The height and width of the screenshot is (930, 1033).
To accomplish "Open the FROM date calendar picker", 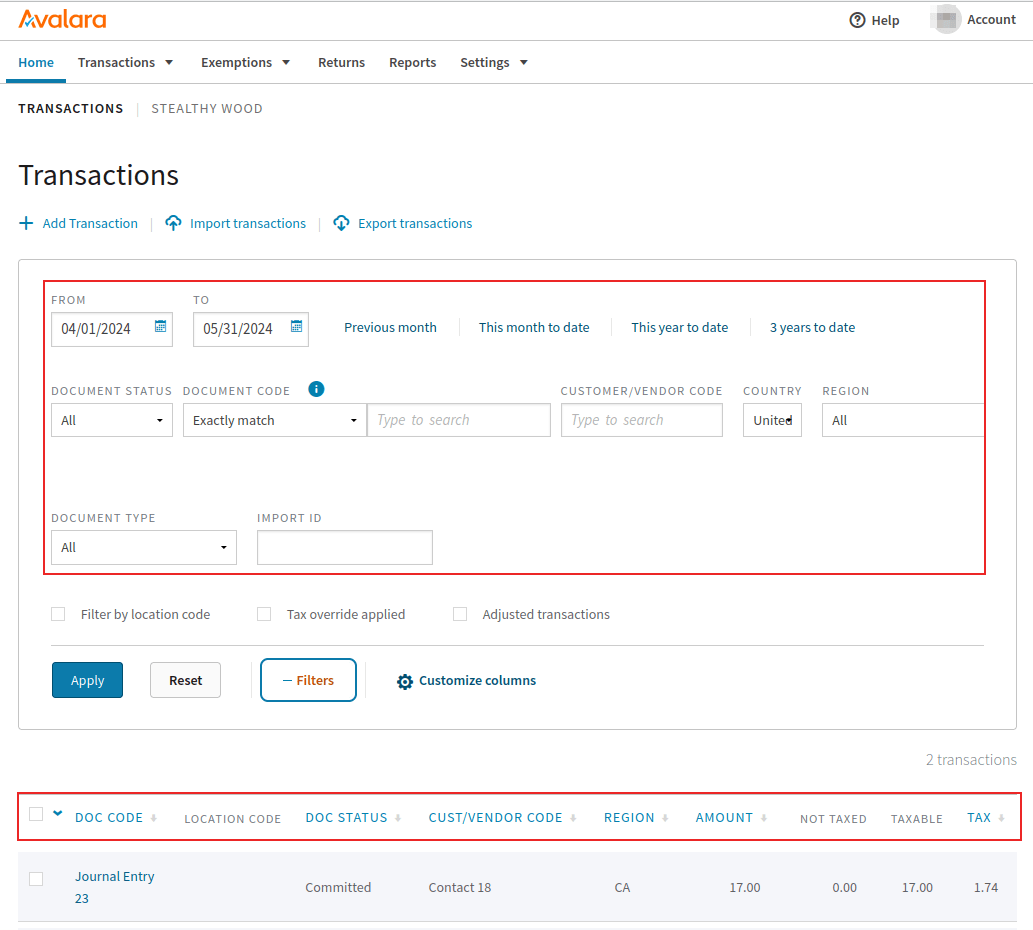I will coord(161,328).
